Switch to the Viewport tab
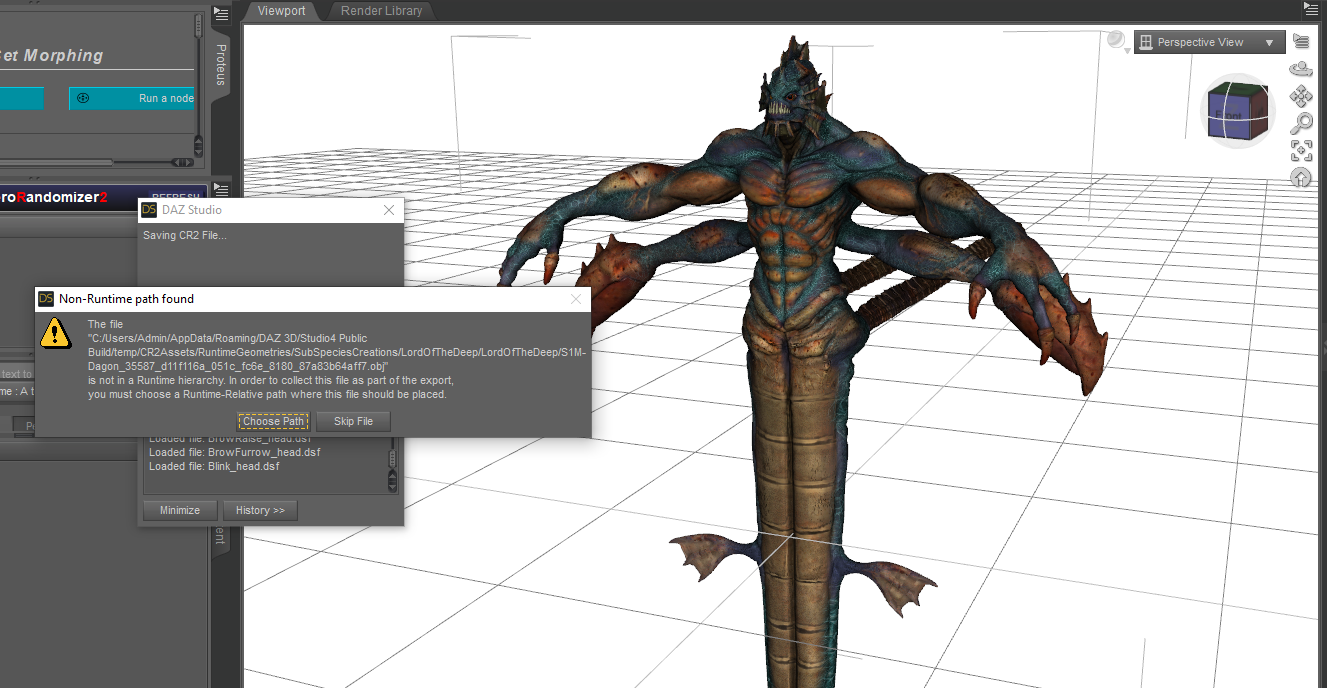Viewport: 1327px width, 688px height. [281, 11]
